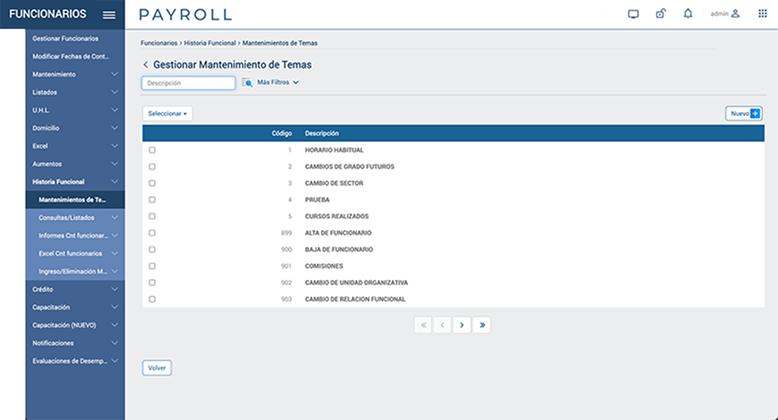Image resolution: width=778 pixels, height=420 pixels.
Task: Click the Descripción search input field
Action: 188,83
